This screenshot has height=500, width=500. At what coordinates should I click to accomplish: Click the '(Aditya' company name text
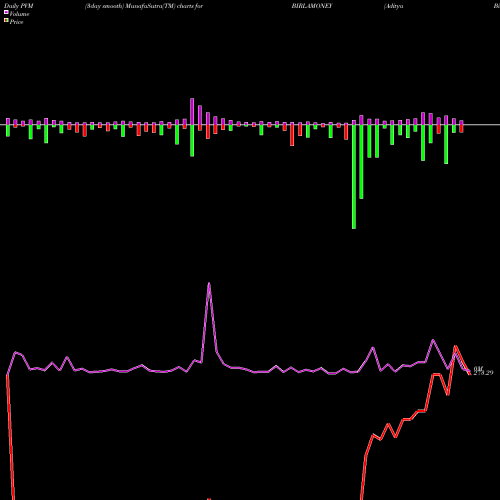coord(394,6)
